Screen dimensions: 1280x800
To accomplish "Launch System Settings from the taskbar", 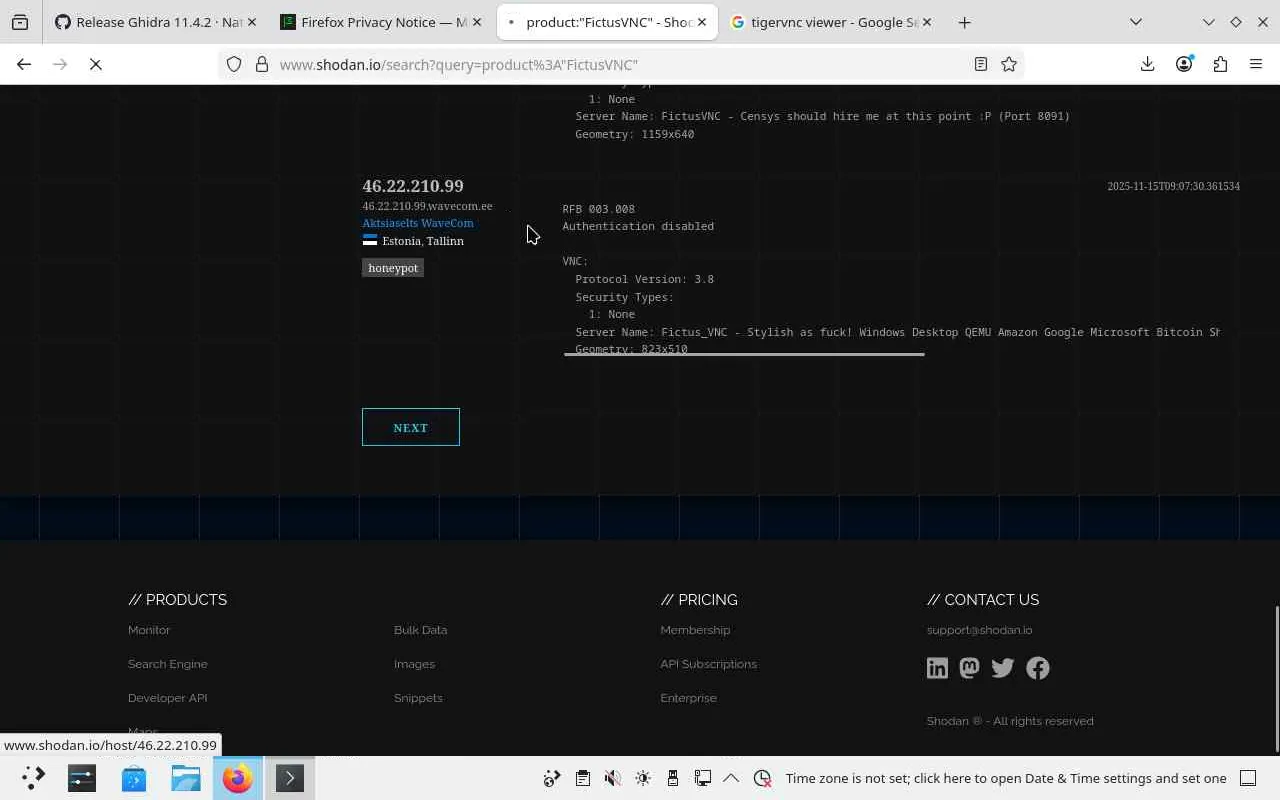I will coord(82,778).
